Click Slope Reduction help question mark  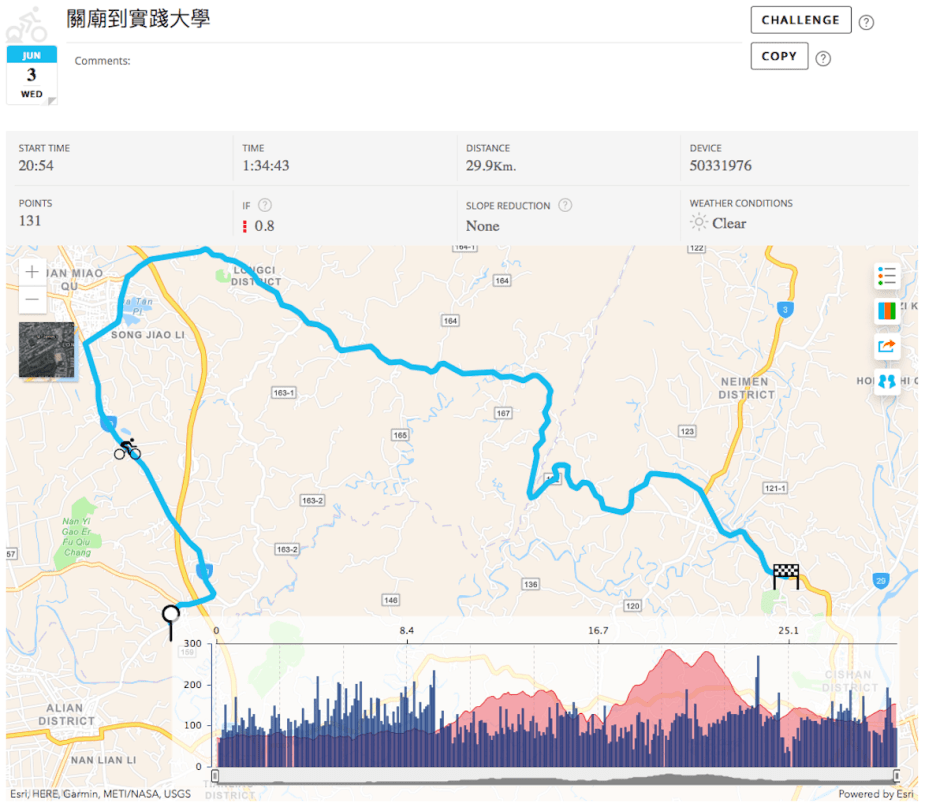pos(565,205)
